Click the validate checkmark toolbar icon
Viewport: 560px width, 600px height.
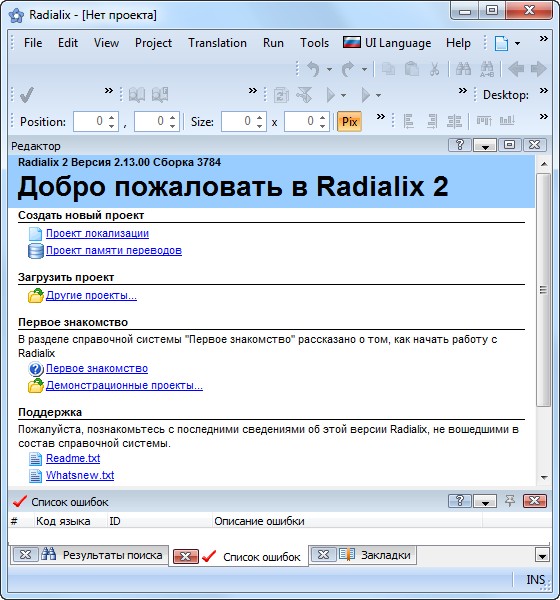(27, 95)
